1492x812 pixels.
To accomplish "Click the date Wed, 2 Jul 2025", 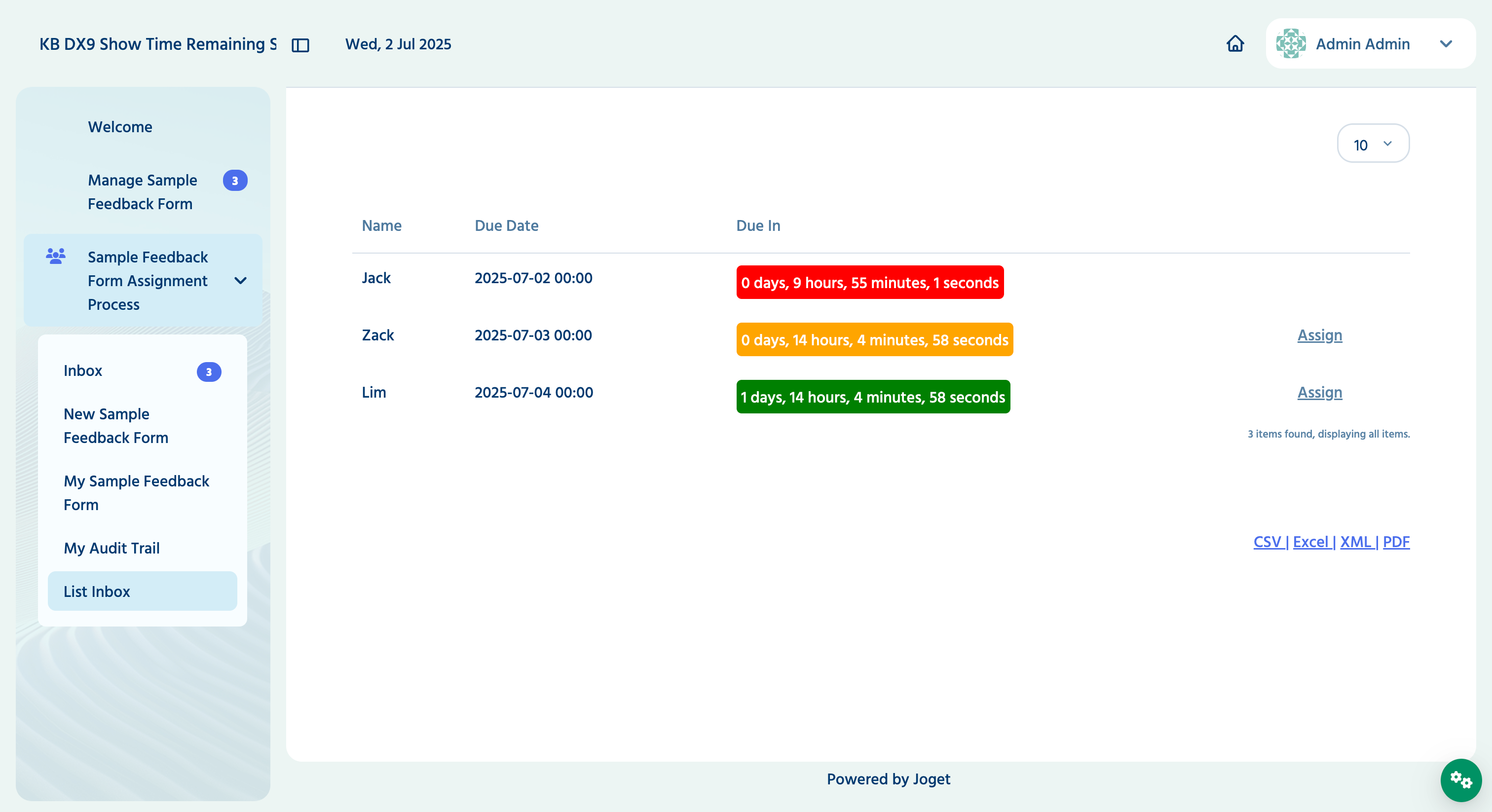I will pos(398,44).
